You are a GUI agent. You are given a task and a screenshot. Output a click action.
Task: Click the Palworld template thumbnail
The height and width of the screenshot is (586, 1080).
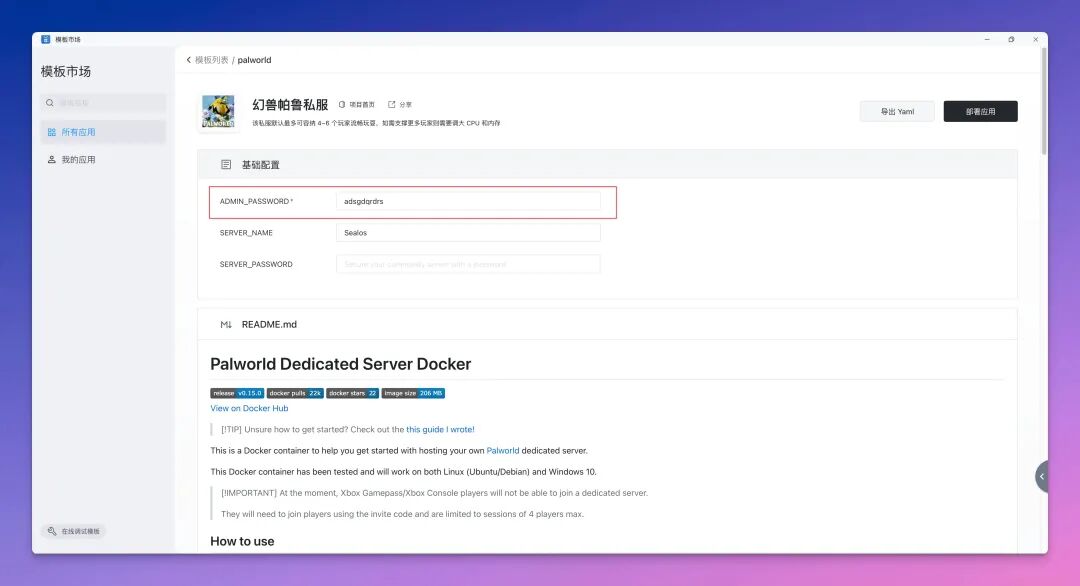[x=218, y=112]
